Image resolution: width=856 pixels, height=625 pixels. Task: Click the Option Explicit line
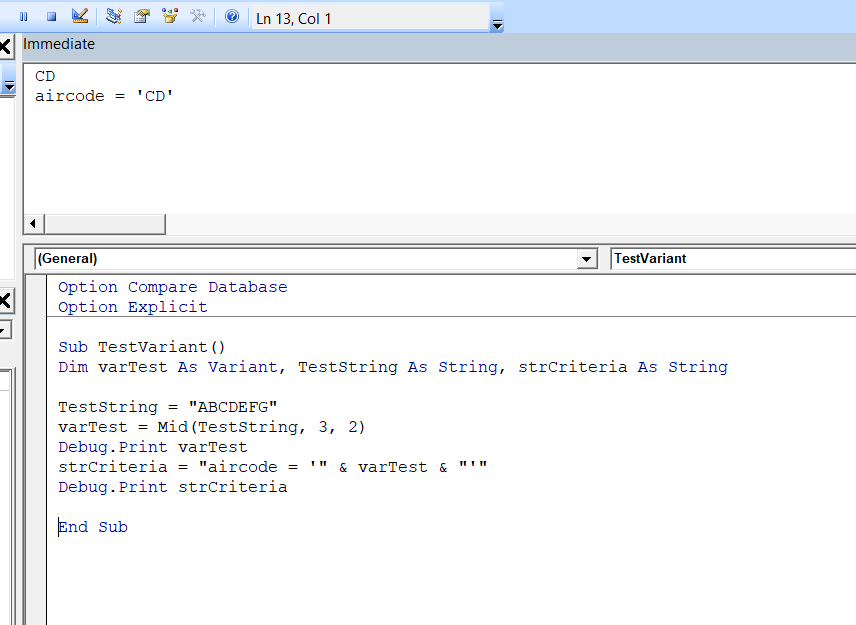click(x=133, y=307)
